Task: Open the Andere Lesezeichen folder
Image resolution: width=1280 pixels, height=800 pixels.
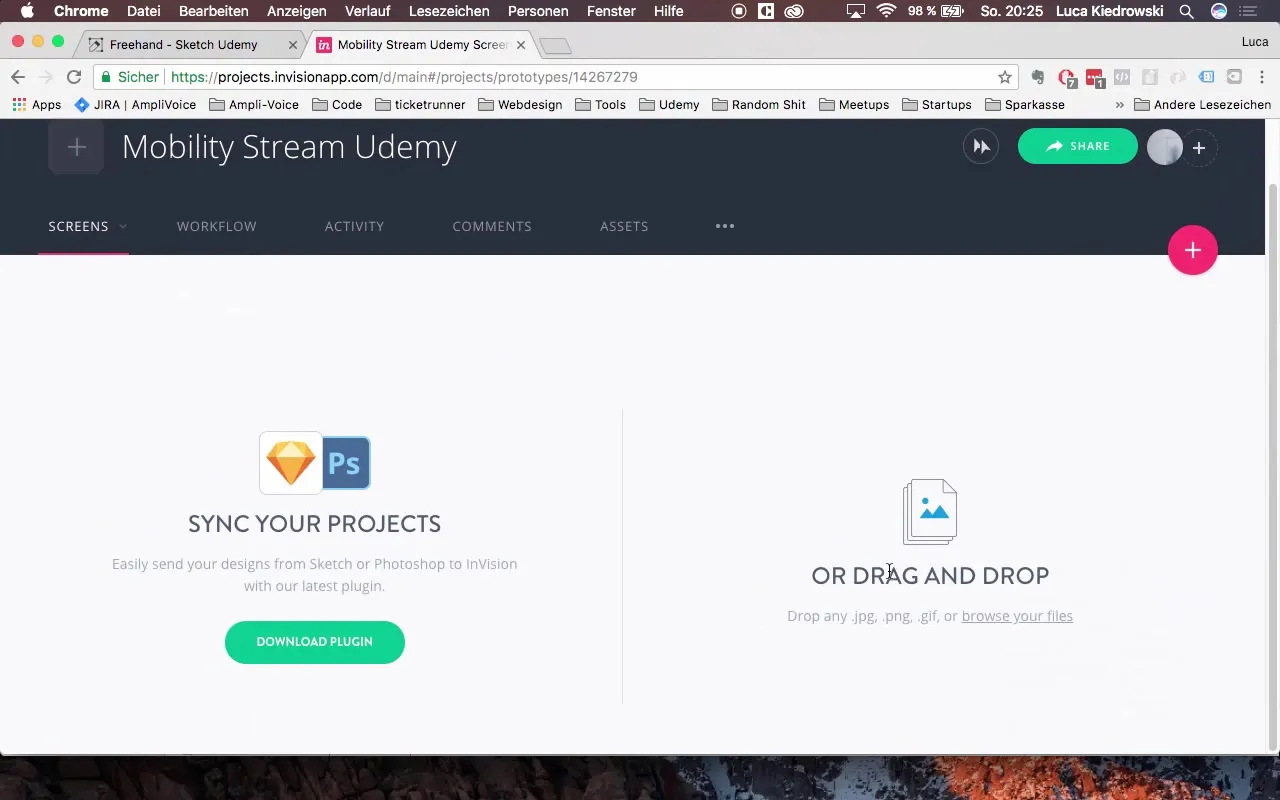Action: [x=1203, y=104]
